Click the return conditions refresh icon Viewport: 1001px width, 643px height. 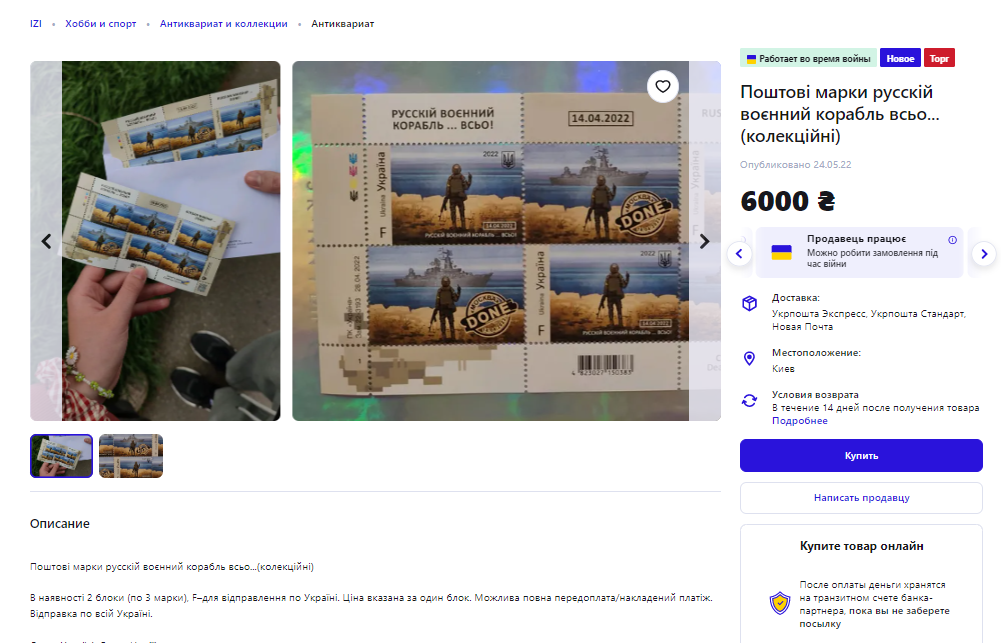(749, 400)
